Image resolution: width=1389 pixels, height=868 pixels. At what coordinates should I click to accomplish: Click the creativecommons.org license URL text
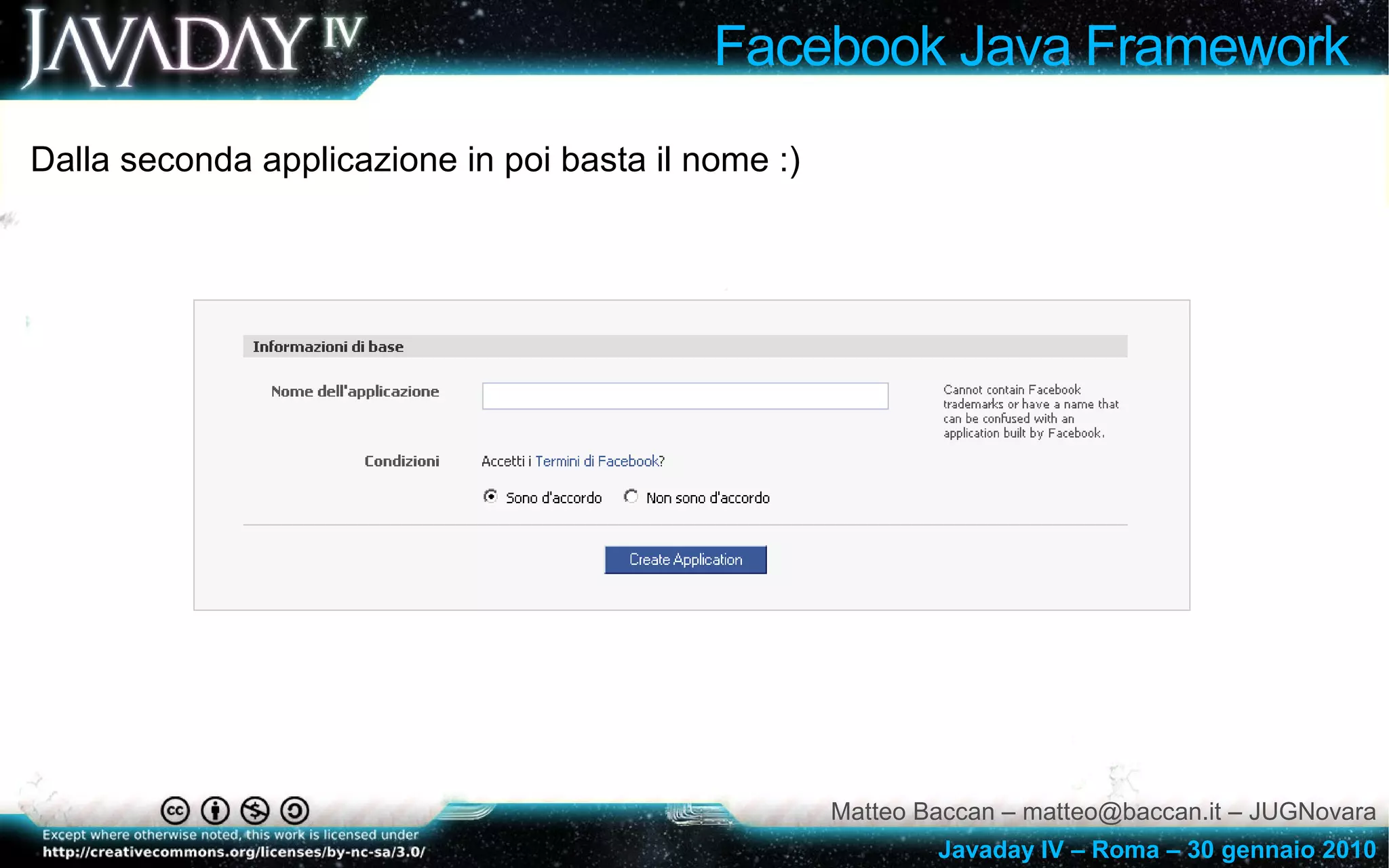click(234, 852)
